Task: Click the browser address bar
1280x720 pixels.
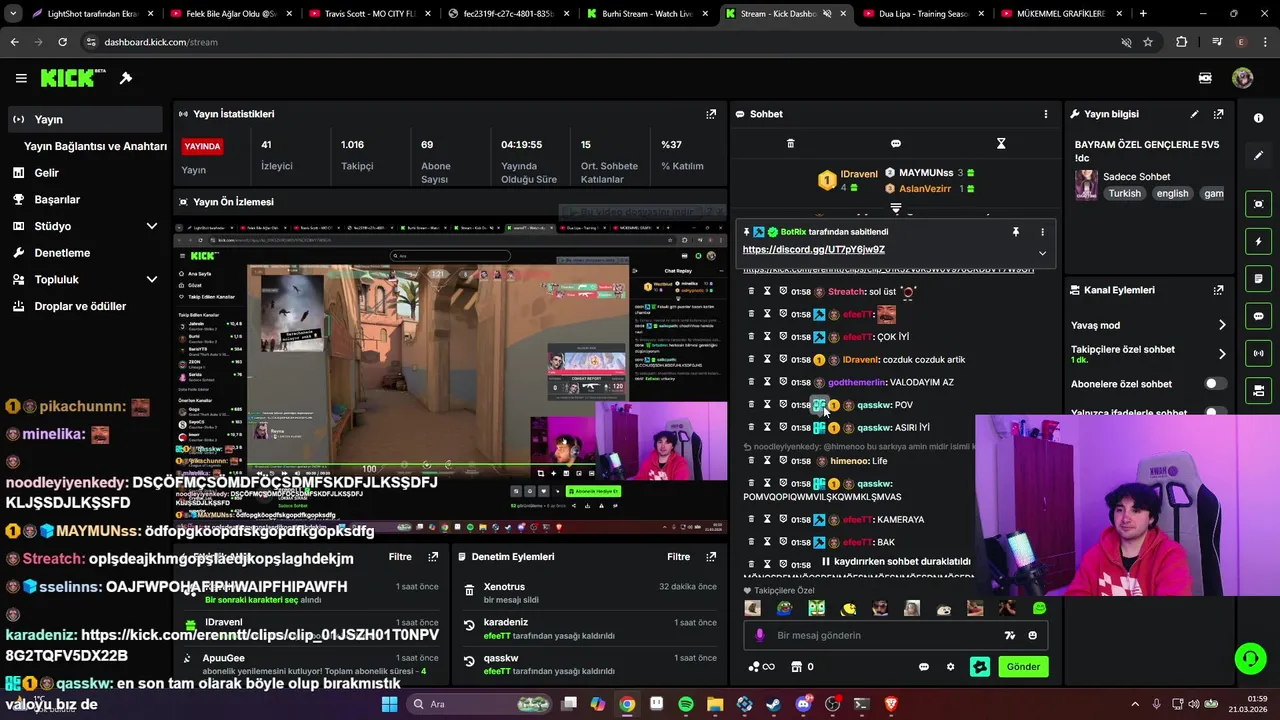Action: 600,42
